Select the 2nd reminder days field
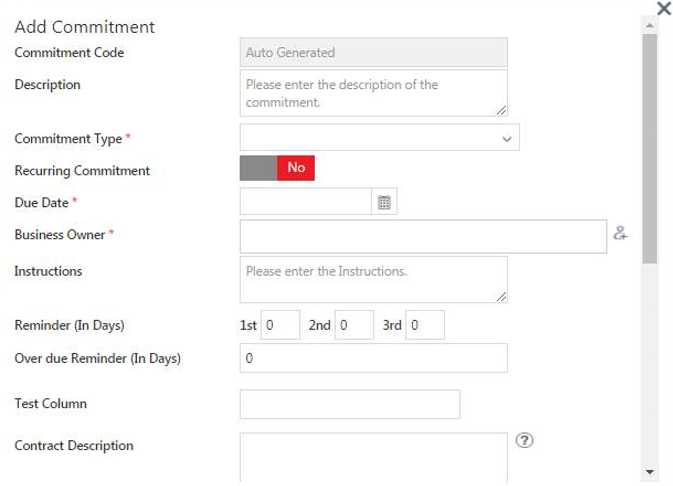The height and width of the screenshot is (486, 673). (354, 325)
